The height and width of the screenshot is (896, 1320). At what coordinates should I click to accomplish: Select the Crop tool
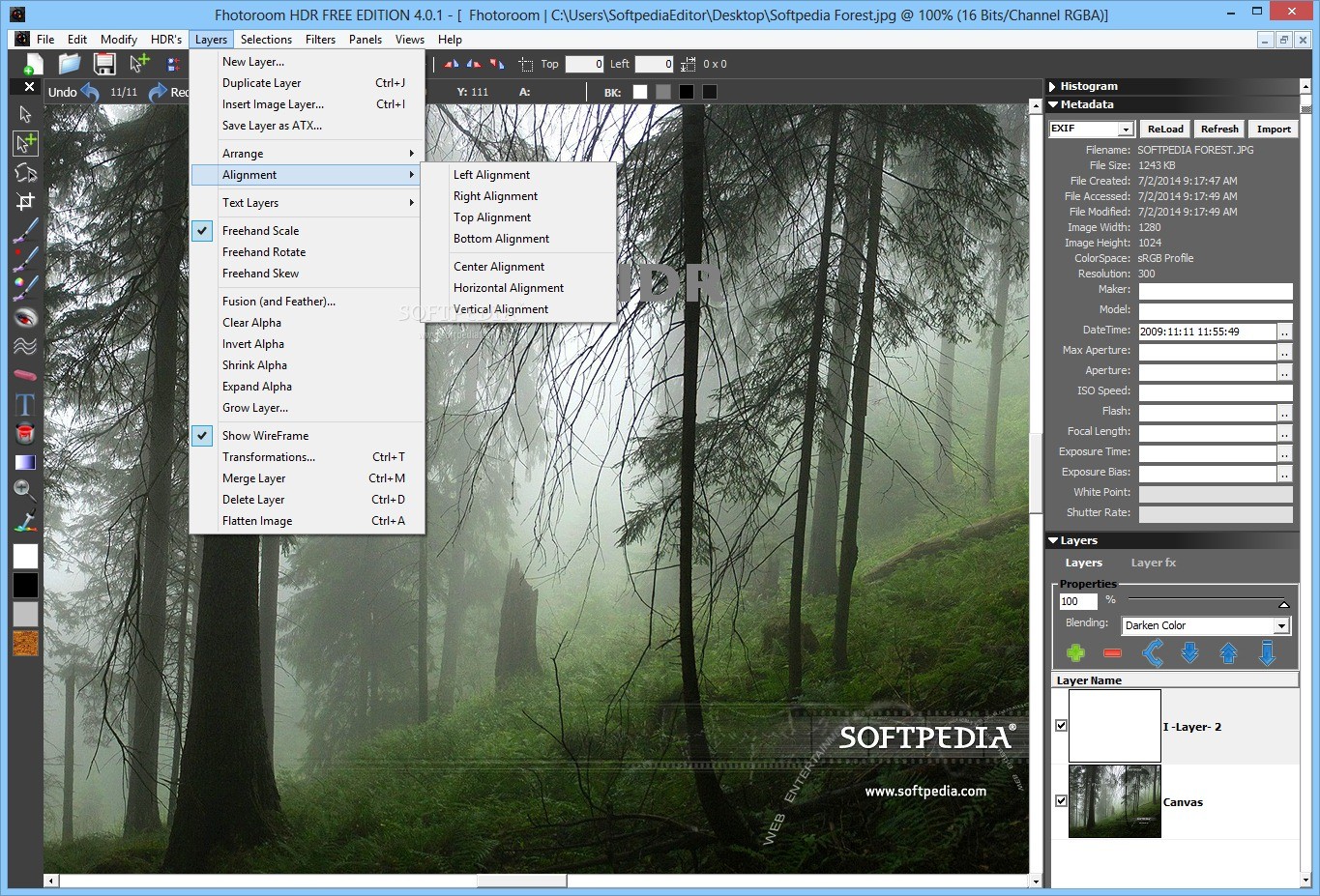click(x=25, y=202)
